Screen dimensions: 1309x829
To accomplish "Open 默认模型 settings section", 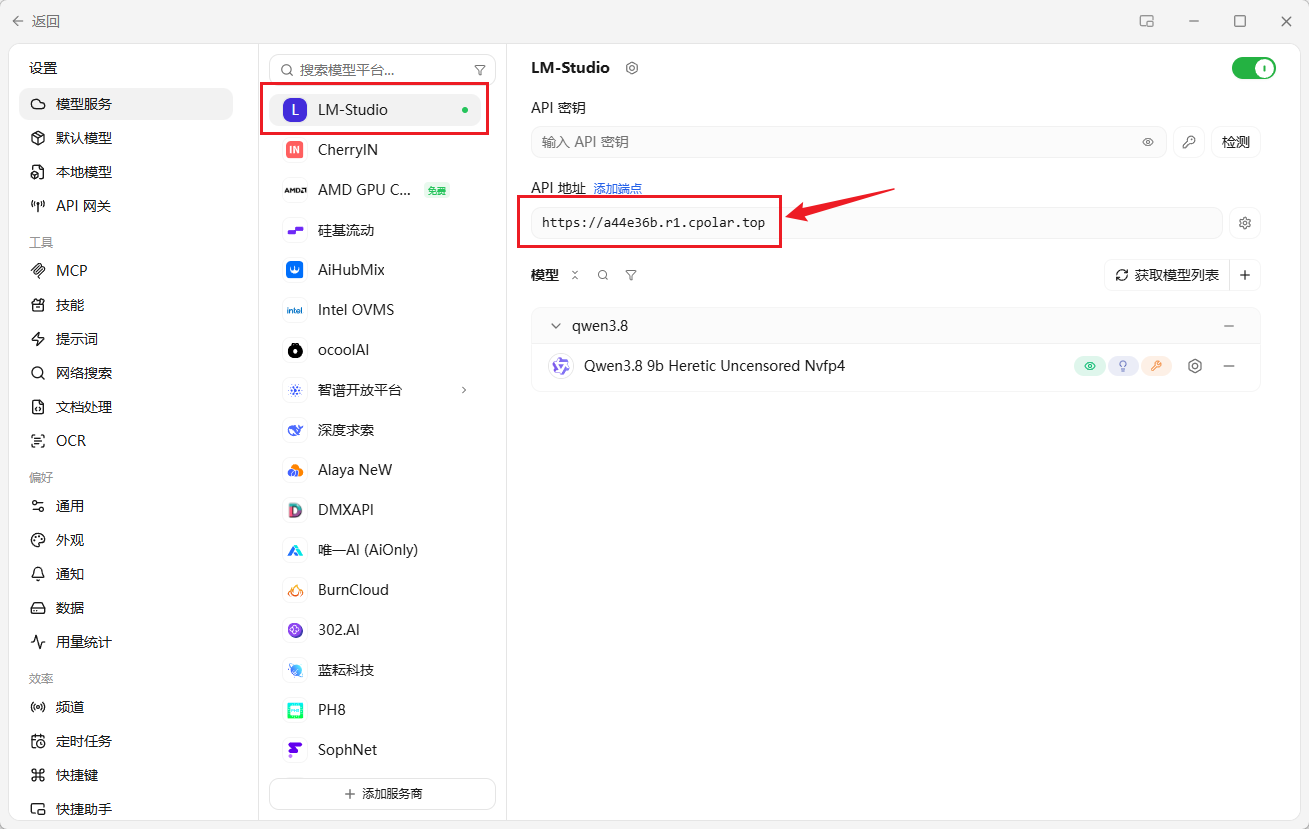I will (x=126, y=138).
